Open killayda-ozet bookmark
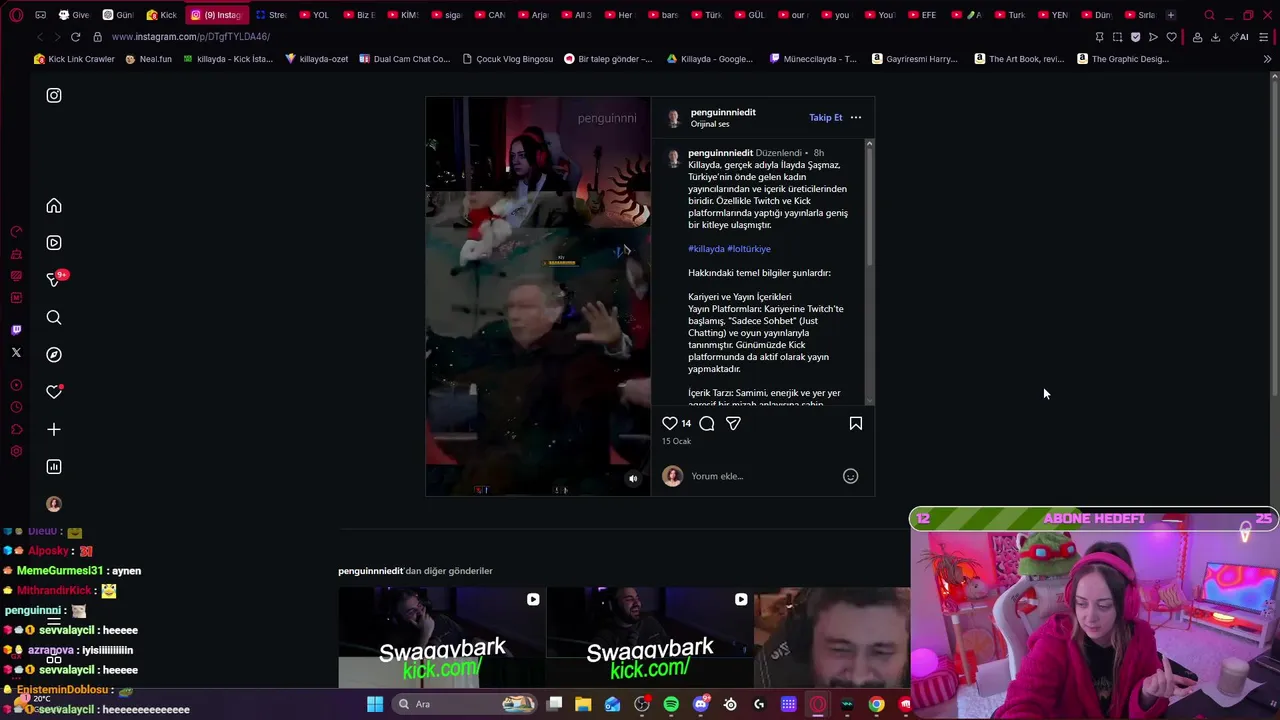This screenshot has width=1280, height=720. (317, 59)
